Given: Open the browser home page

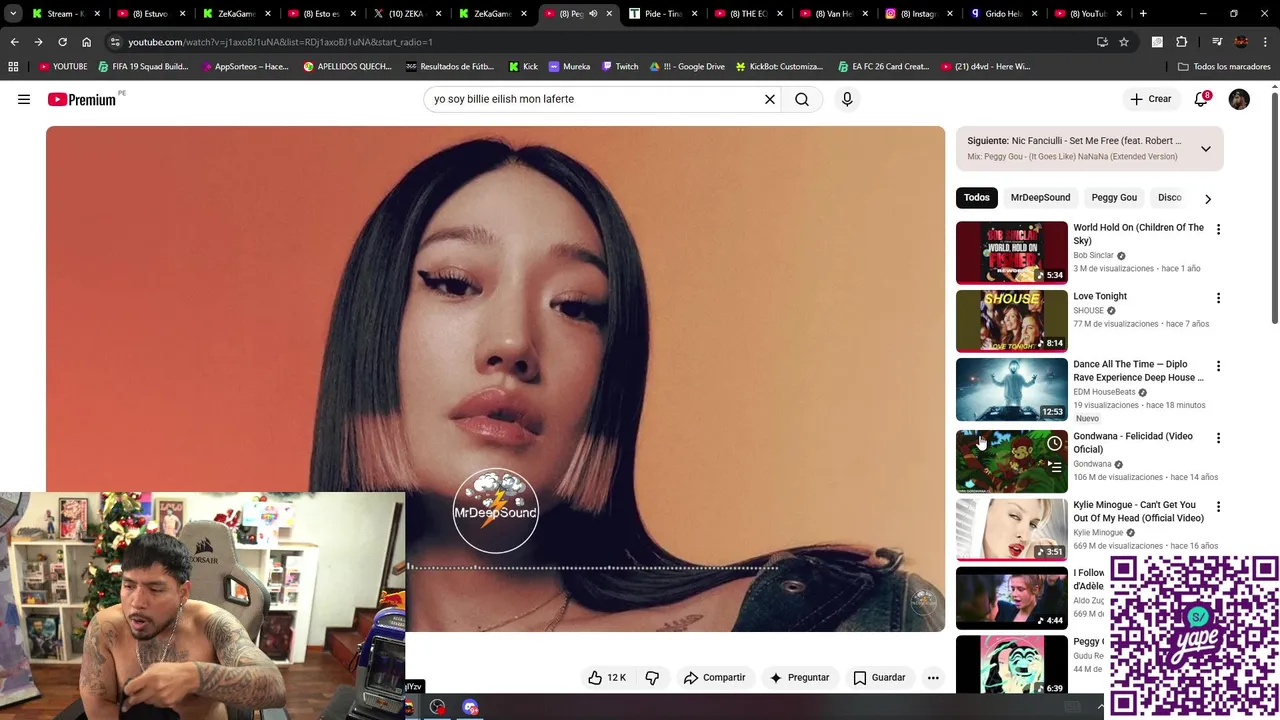Looking at the screenshot, I should tap(86, 42).
